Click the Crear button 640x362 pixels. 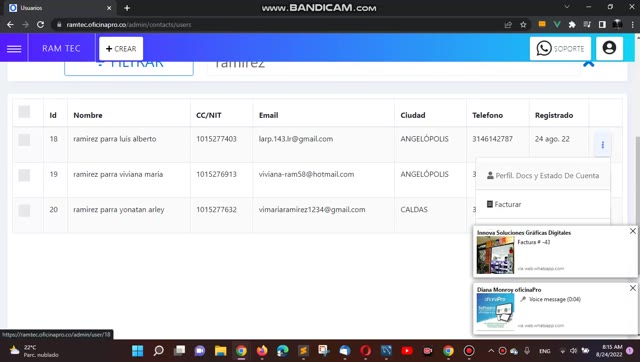[x=121, y=49]
